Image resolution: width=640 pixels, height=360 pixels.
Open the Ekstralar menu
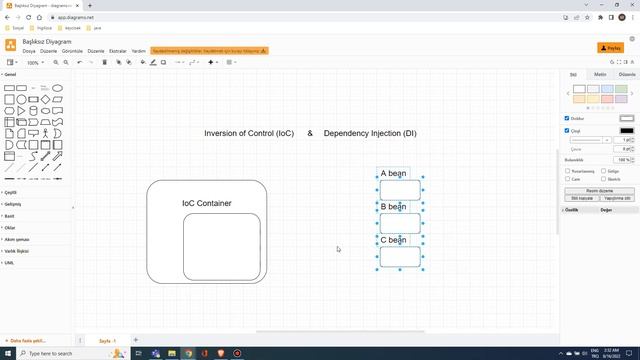coord(118,51)
